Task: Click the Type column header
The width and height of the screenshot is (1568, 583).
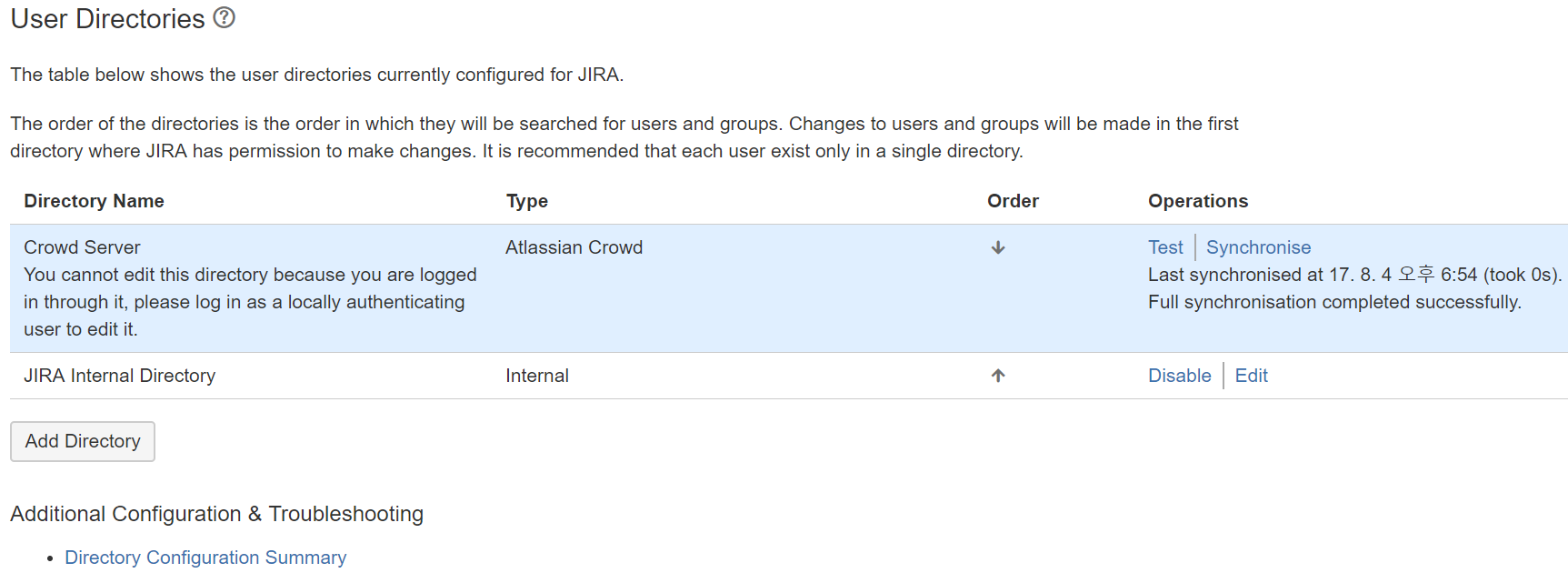Action: 527,201
